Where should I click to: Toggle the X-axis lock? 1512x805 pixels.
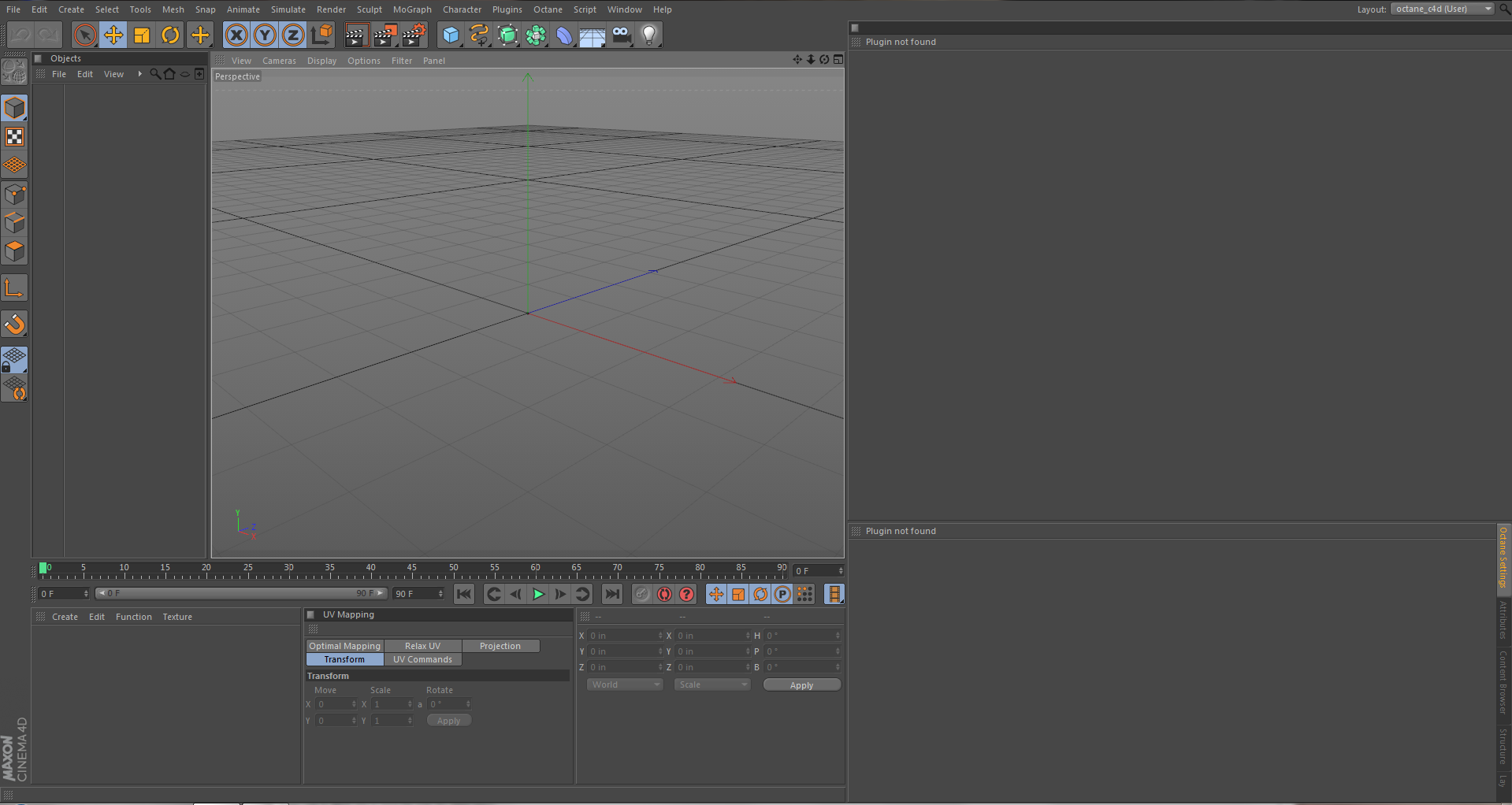tap(236, 35)
